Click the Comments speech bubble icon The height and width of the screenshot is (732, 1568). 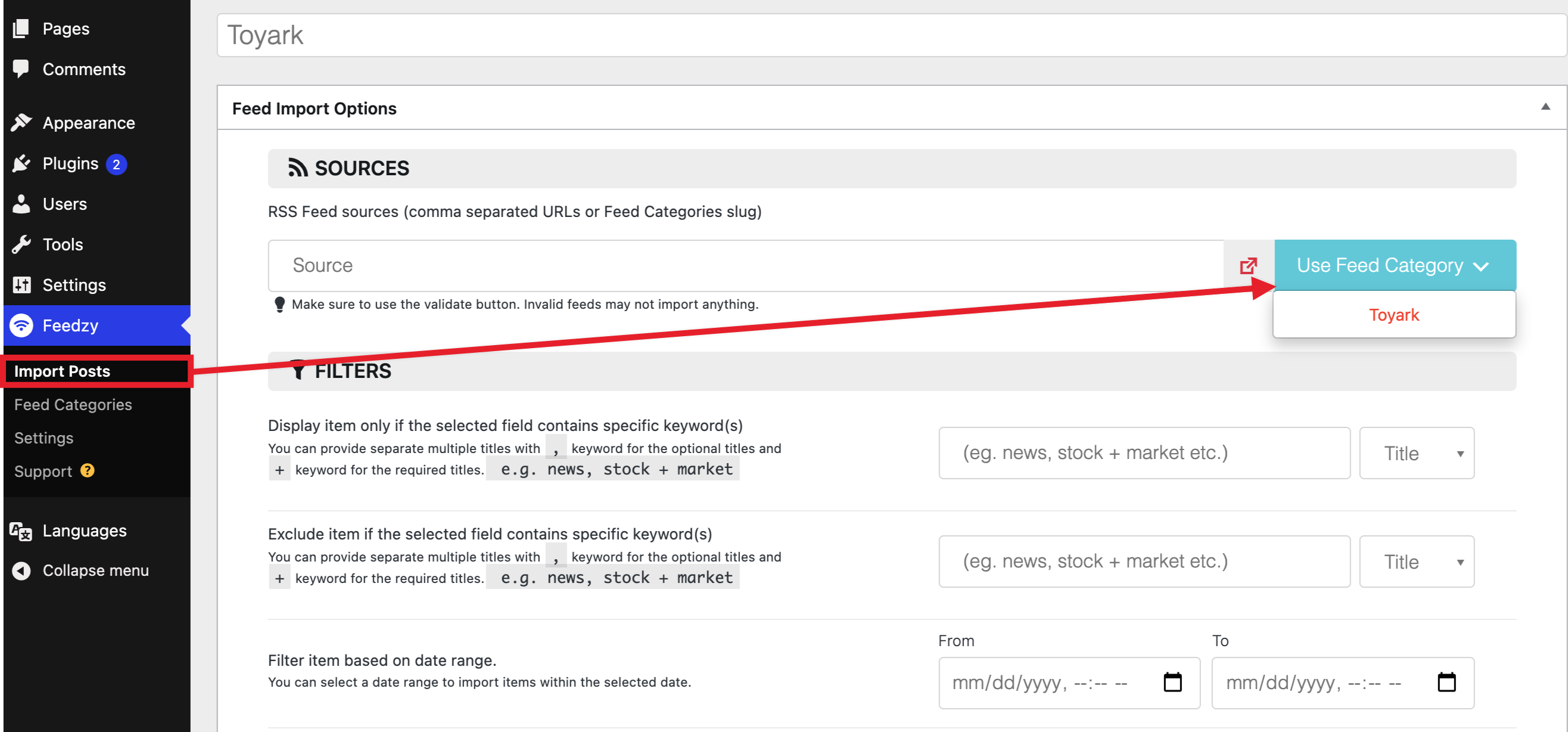click(21, 68)
